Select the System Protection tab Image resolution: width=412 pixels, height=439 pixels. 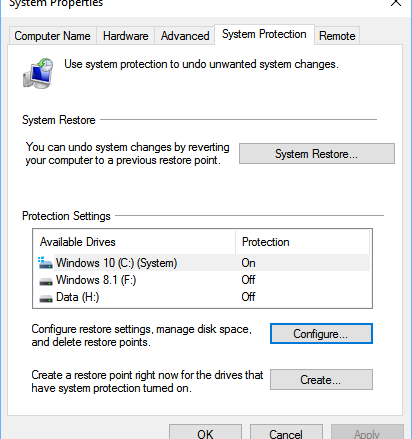(x=264, y=34)
